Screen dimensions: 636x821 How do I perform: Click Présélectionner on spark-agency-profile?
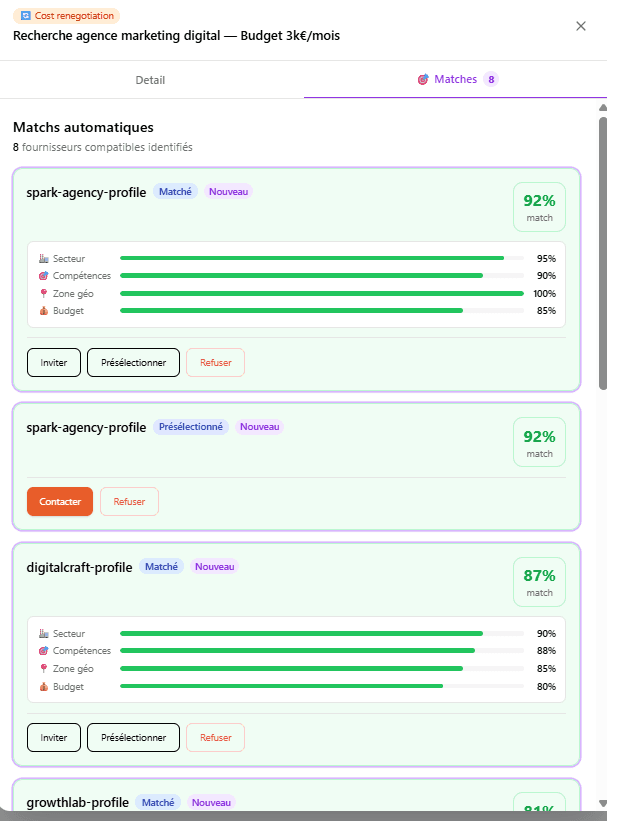[x=133, y=362]
